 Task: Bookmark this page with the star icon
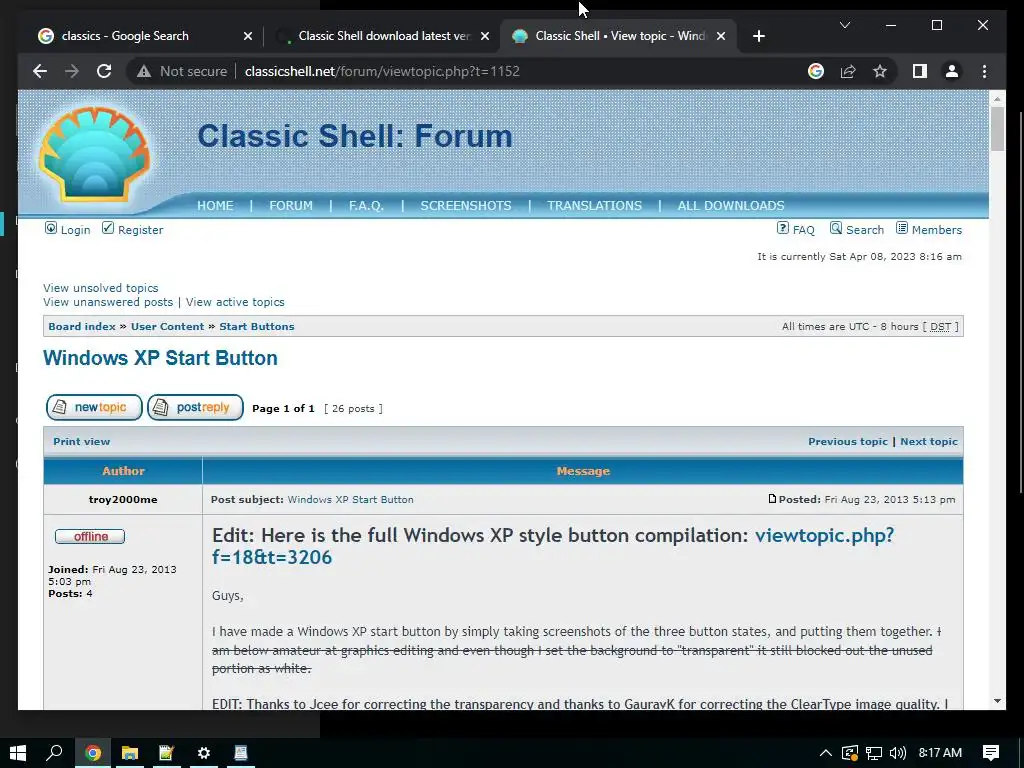(880, 71)
